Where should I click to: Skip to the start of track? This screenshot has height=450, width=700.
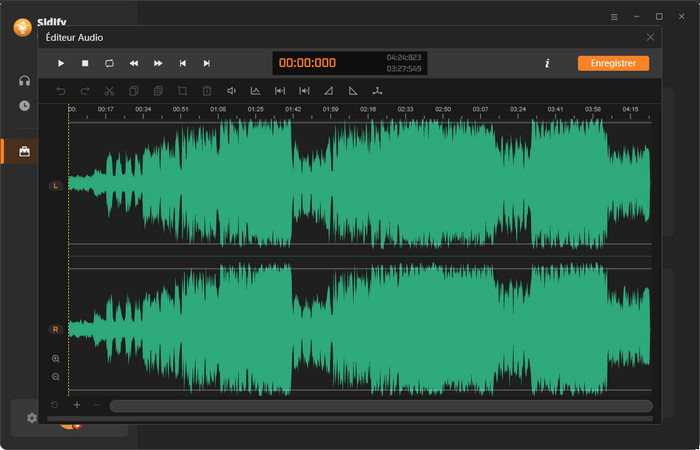click(182, 63)
